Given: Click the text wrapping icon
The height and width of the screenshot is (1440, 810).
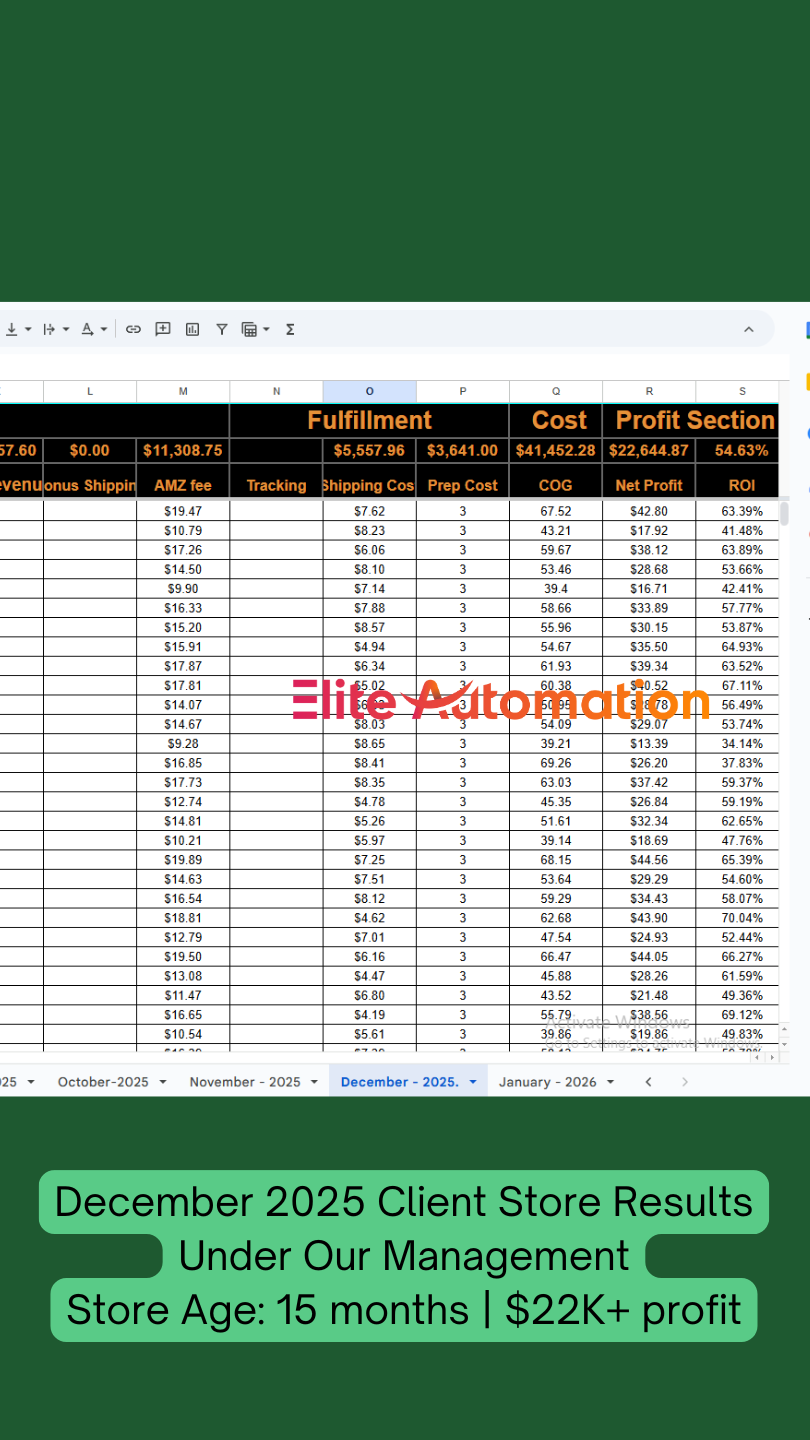Looking at the screenshot, I should pyautogui.click(x=48, y=329).
